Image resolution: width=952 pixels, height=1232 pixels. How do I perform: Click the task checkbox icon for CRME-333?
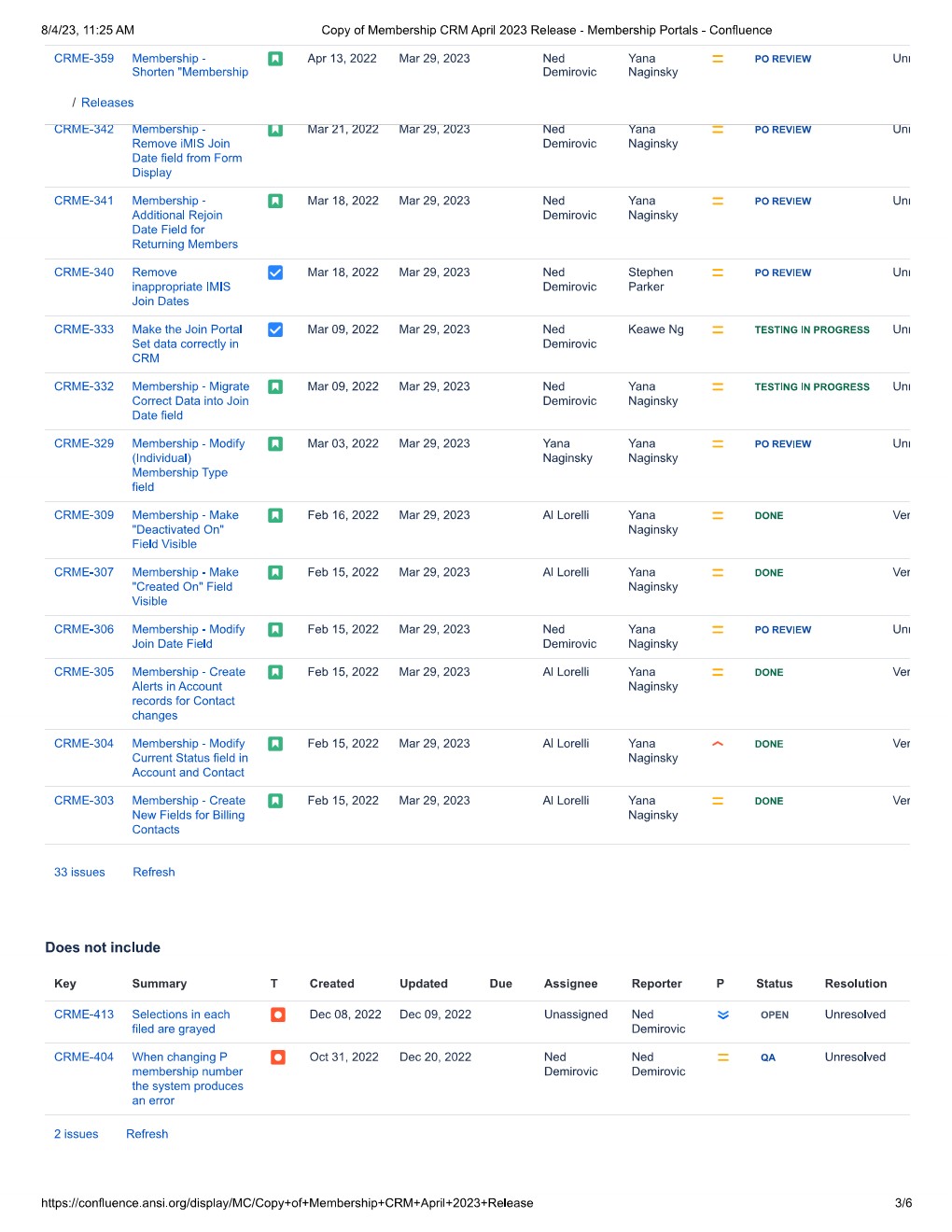275,329
